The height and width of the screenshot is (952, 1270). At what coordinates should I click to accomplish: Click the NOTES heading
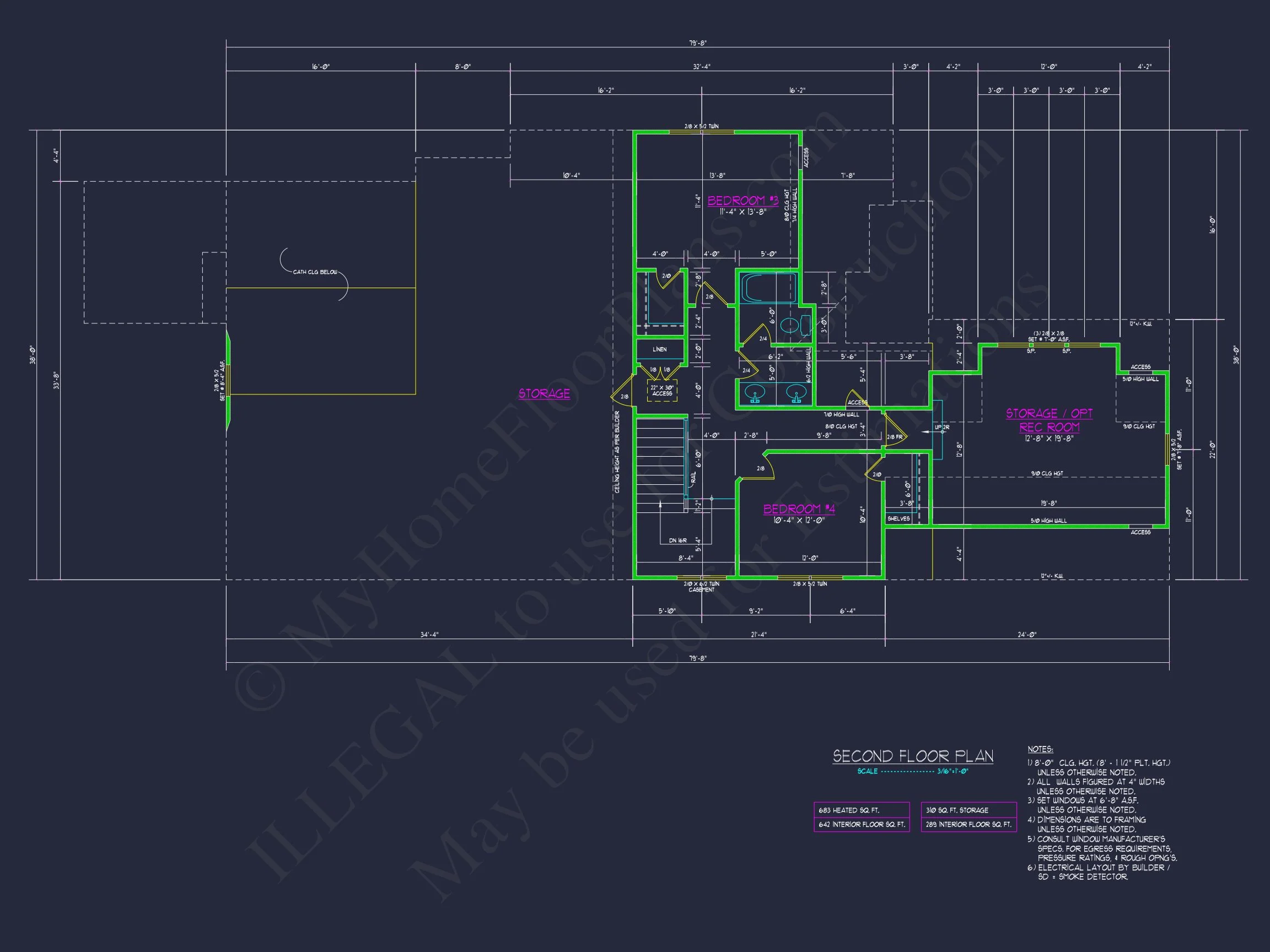point(1040,749)
